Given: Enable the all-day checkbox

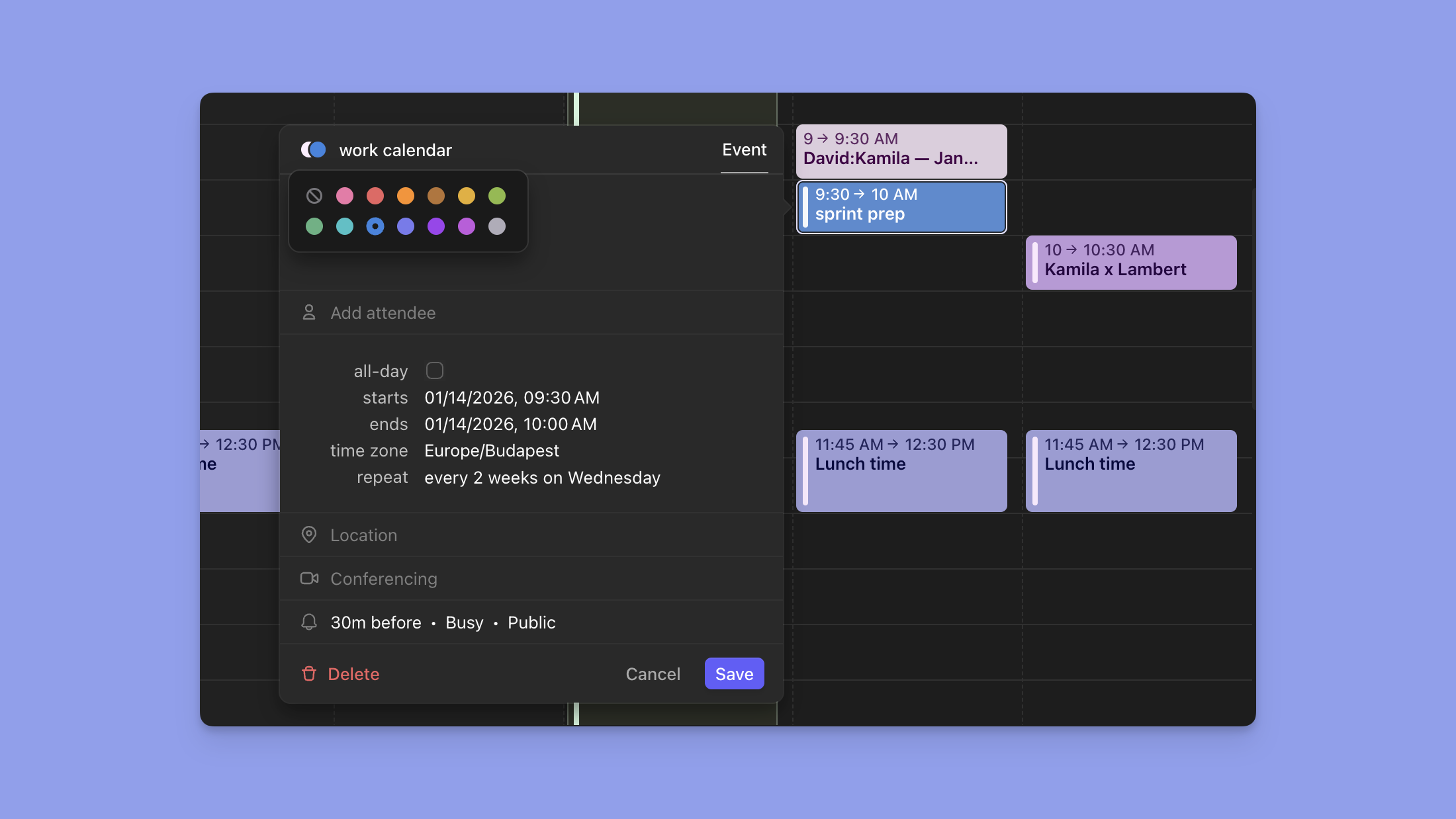Looking at the screenshot, I should [x=435, y=370].
